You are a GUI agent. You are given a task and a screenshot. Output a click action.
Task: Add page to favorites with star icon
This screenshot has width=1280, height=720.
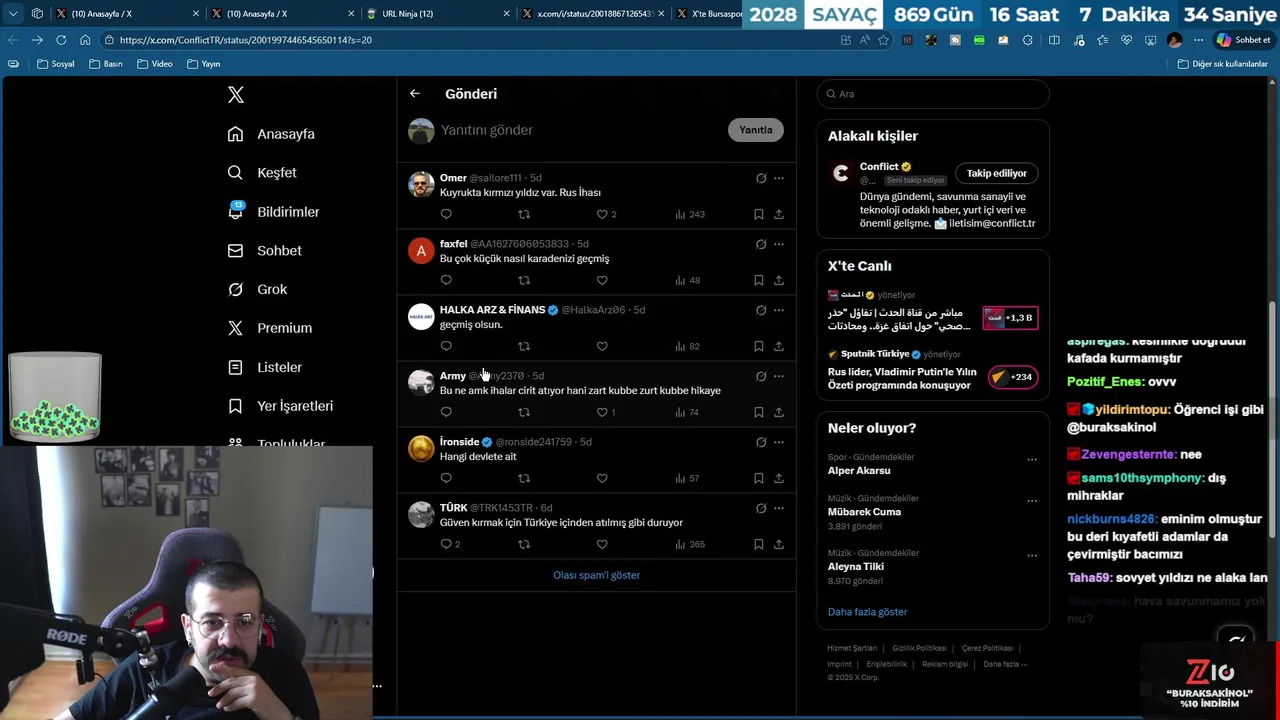pyautogui.click(x=883, y=40)
